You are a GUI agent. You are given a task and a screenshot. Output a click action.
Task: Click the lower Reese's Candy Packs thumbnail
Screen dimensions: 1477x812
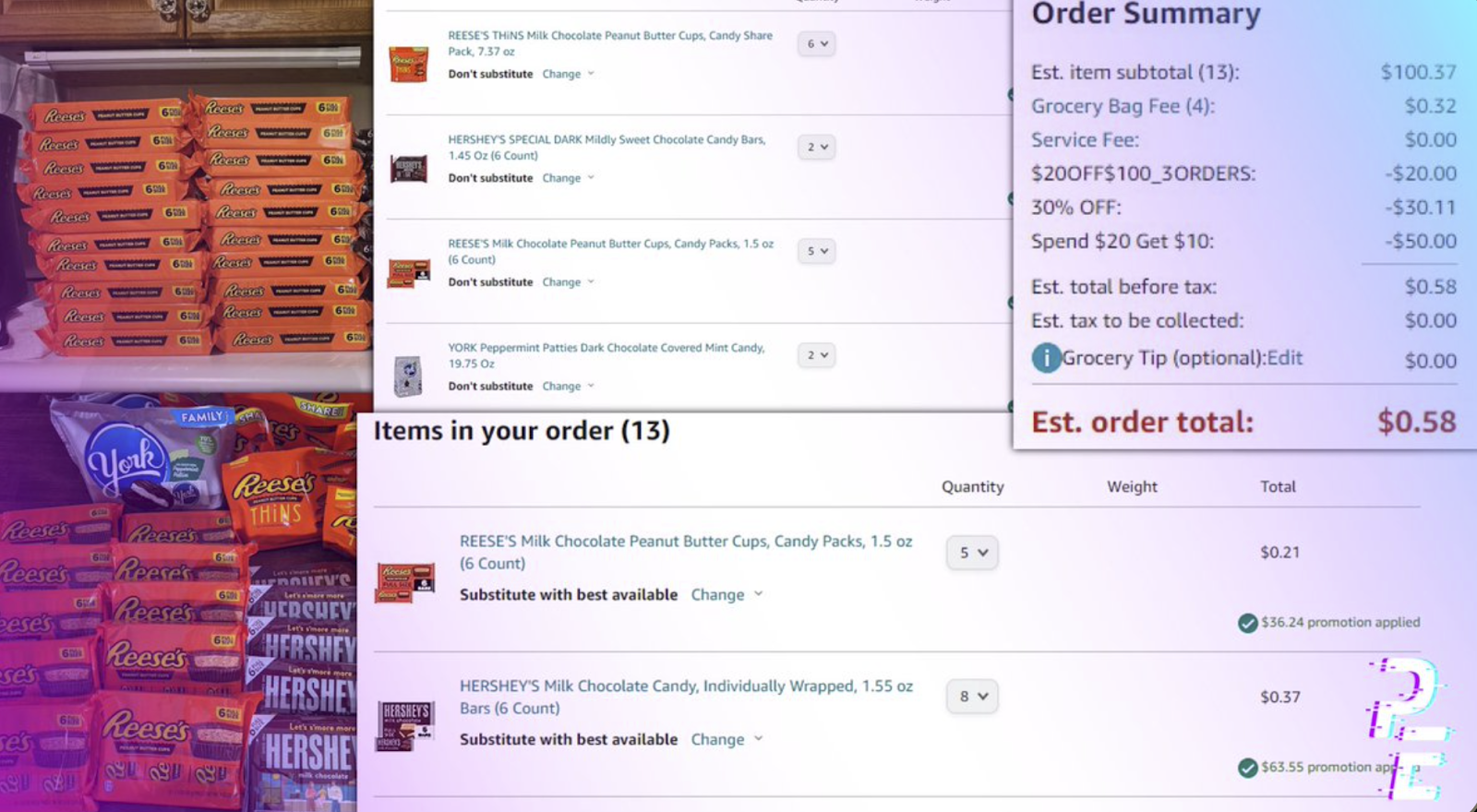404,582
